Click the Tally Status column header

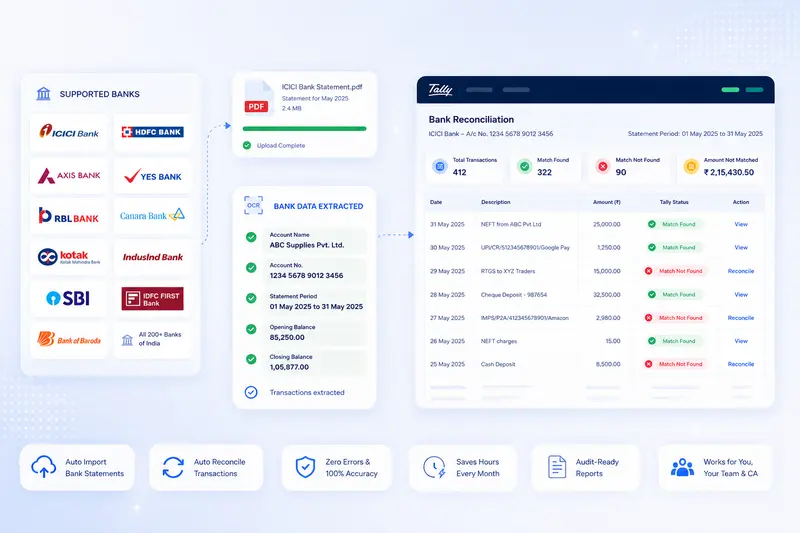click(674, 202)
